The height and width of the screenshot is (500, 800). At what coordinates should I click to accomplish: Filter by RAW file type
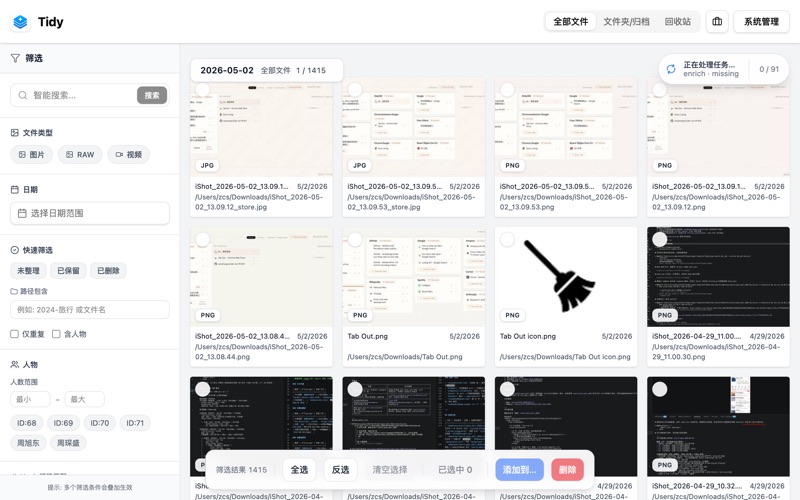pos(80,155)
